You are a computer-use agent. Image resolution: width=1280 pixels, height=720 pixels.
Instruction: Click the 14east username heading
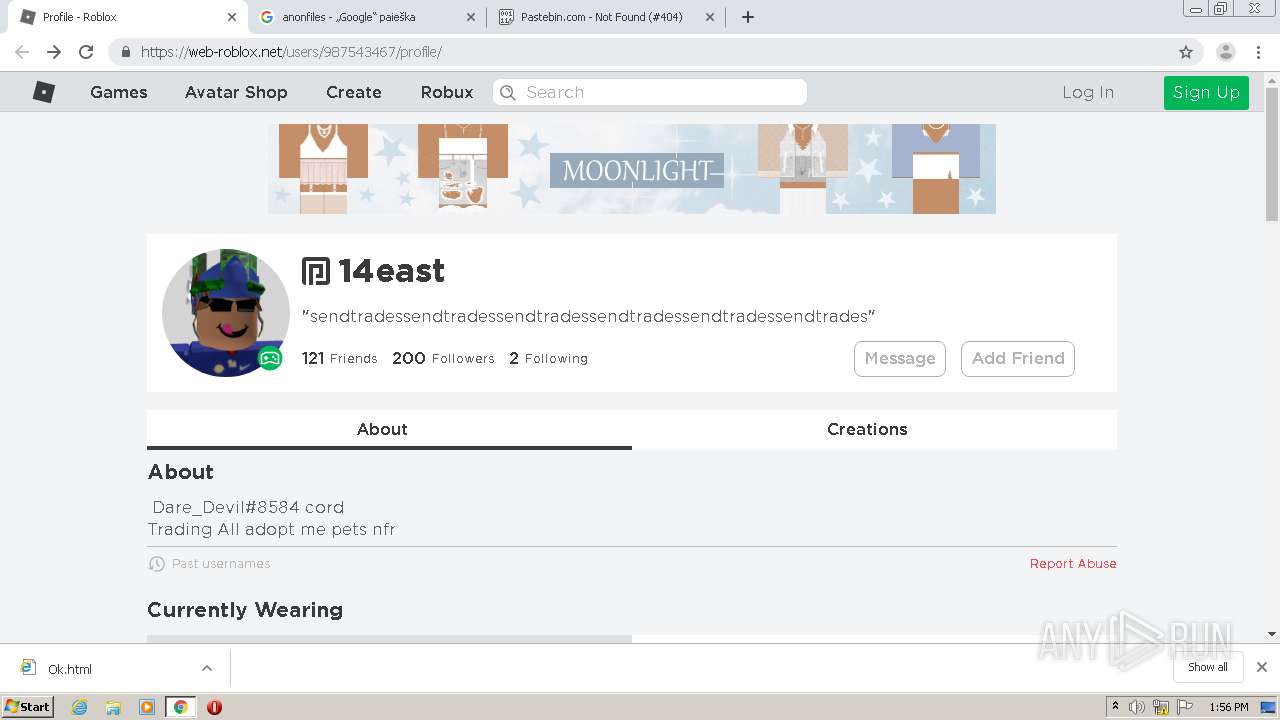click(391, 271)
